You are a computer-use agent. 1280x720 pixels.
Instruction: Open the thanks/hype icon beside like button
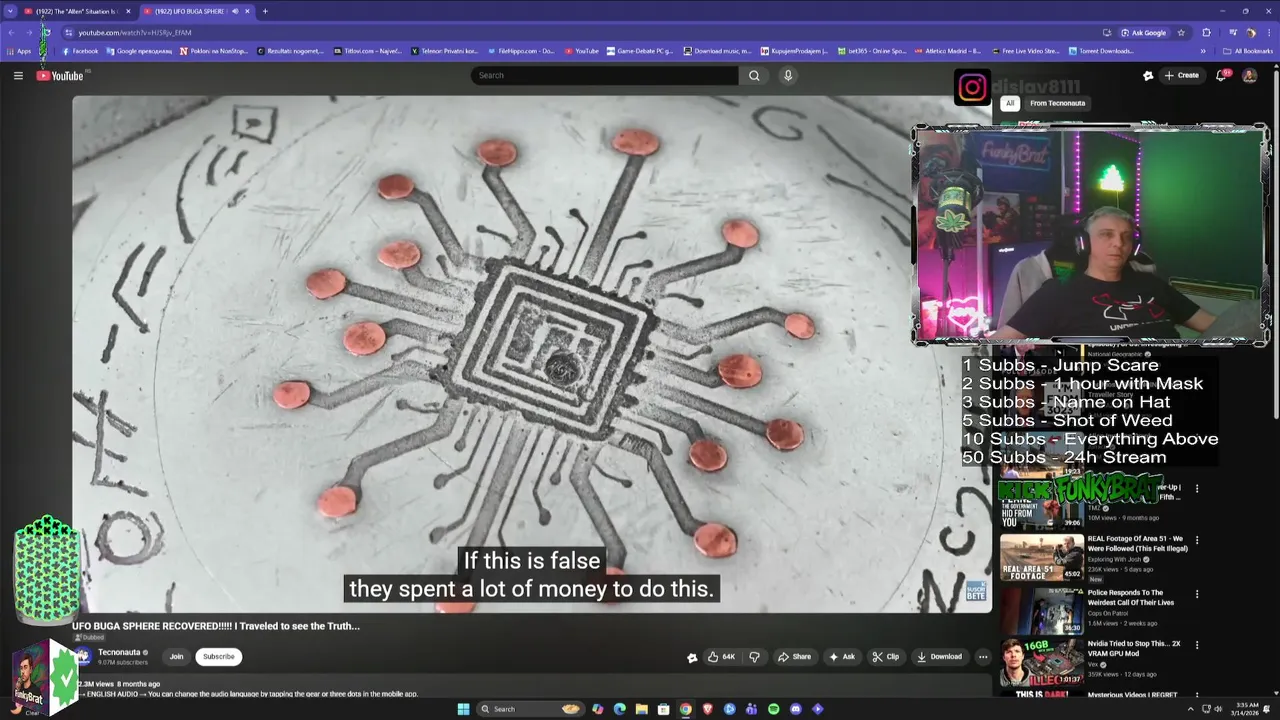tap(691, 657)
